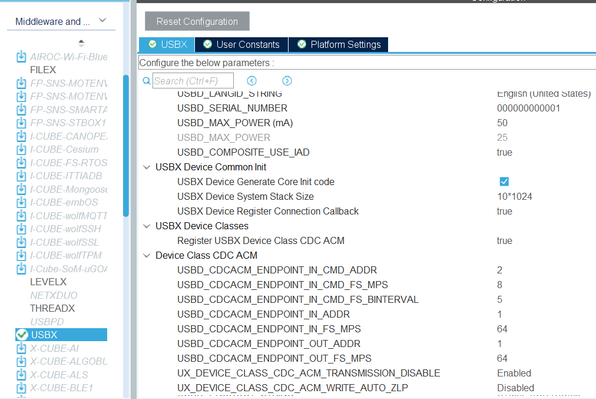Click download icon beside X-CUBE-AI
596x399 pixels.
[21, 348]
